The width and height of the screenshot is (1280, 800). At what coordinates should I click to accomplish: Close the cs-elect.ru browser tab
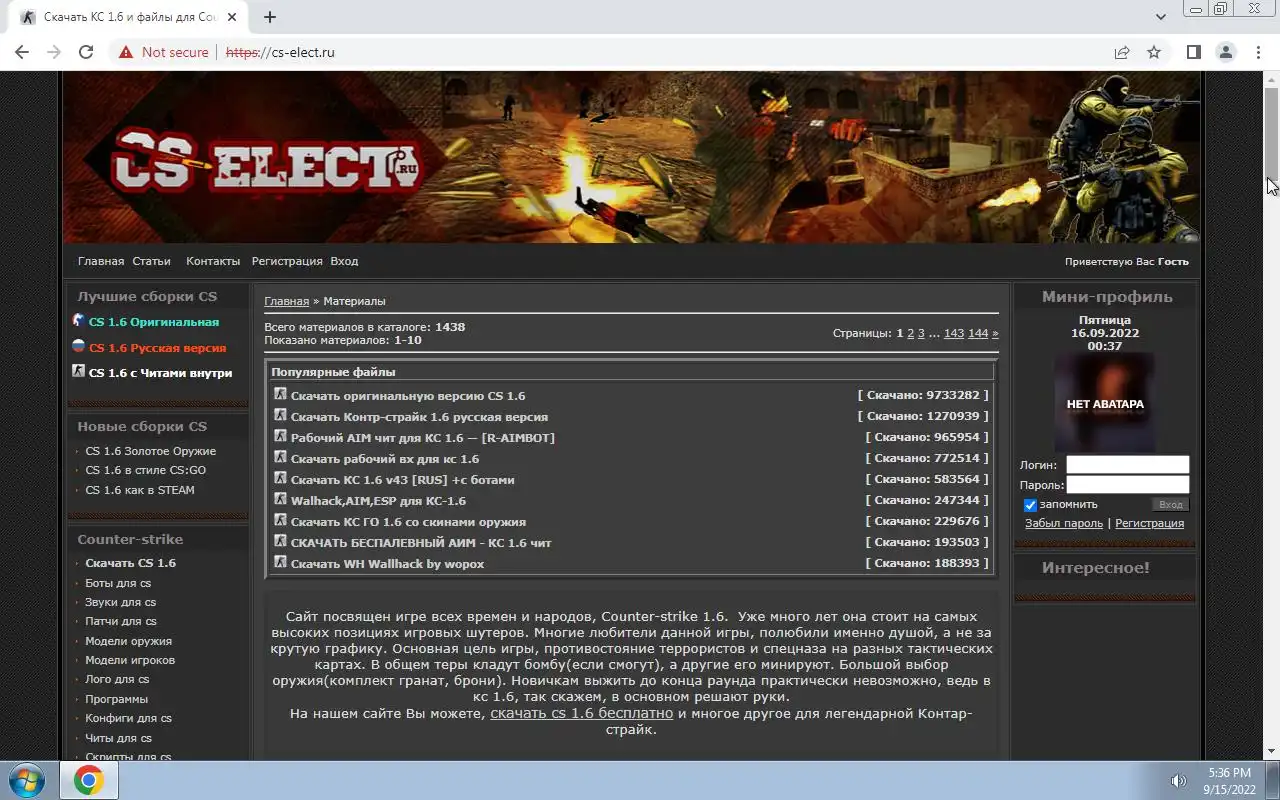click(x=232, y=17)
